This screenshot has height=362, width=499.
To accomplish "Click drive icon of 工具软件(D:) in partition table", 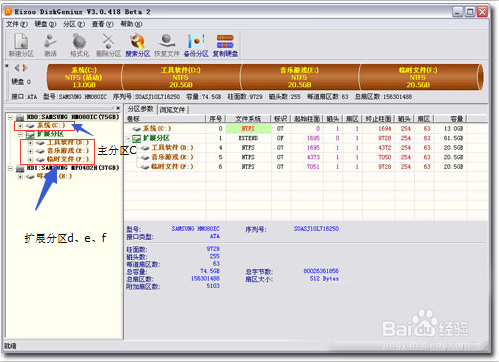I will tap(145, 148).
